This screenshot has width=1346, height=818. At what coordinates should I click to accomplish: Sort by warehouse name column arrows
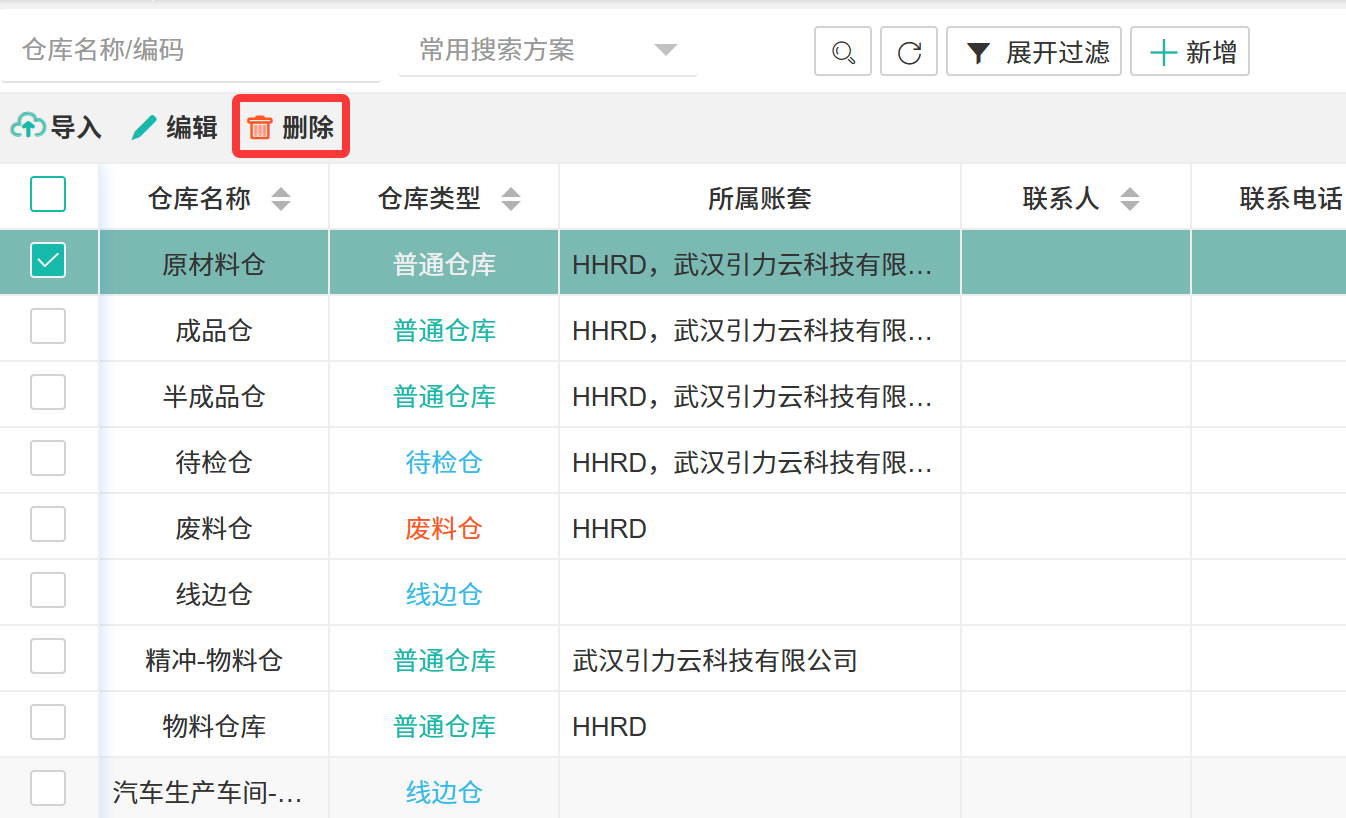click(281, 199)
